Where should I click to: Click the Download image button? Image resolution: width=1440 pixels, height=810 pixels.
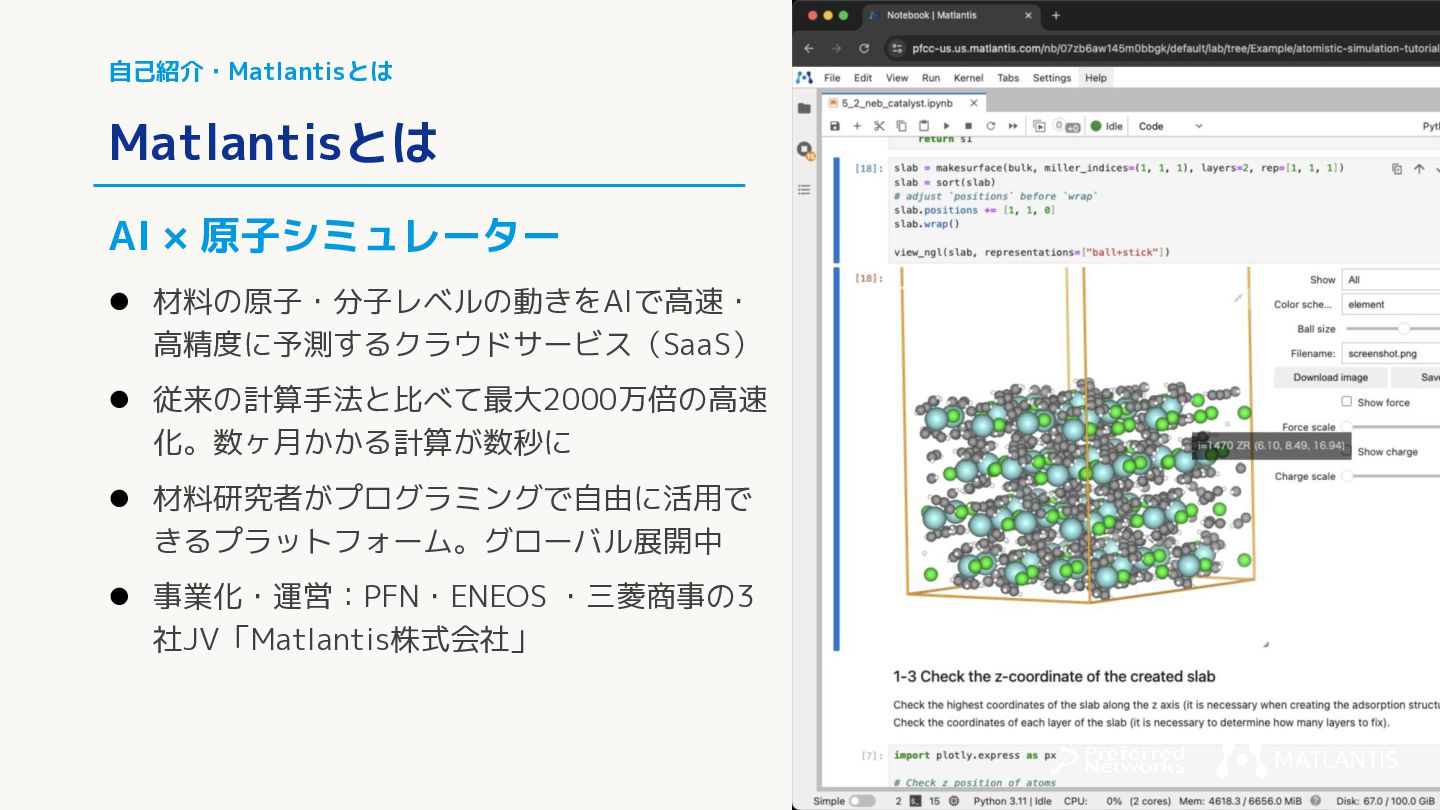click(1330, 377)
